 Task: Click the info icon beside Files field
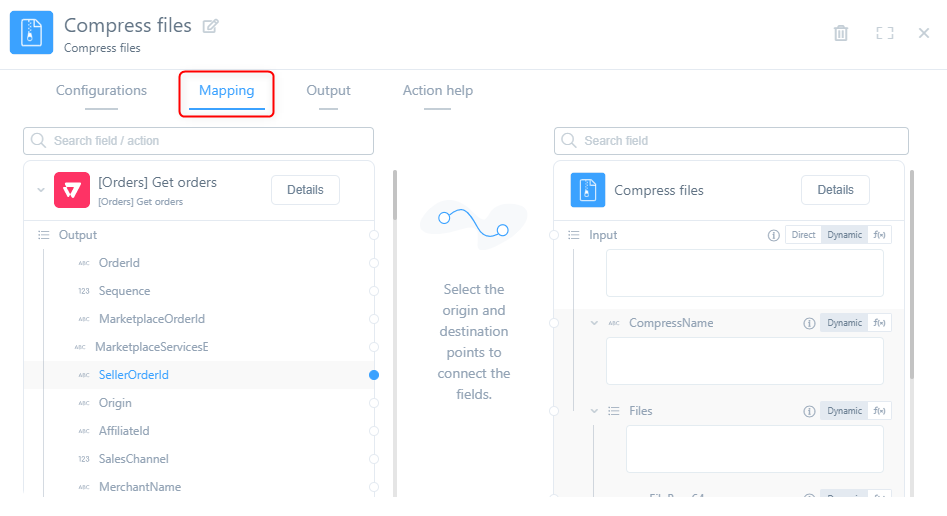pos(809,411)
